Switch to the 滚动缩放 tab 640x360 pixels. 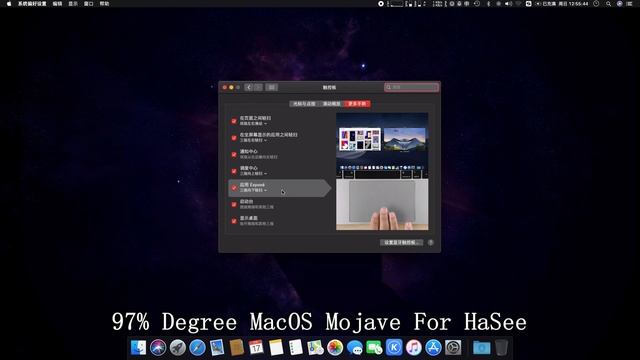[331, 104]
